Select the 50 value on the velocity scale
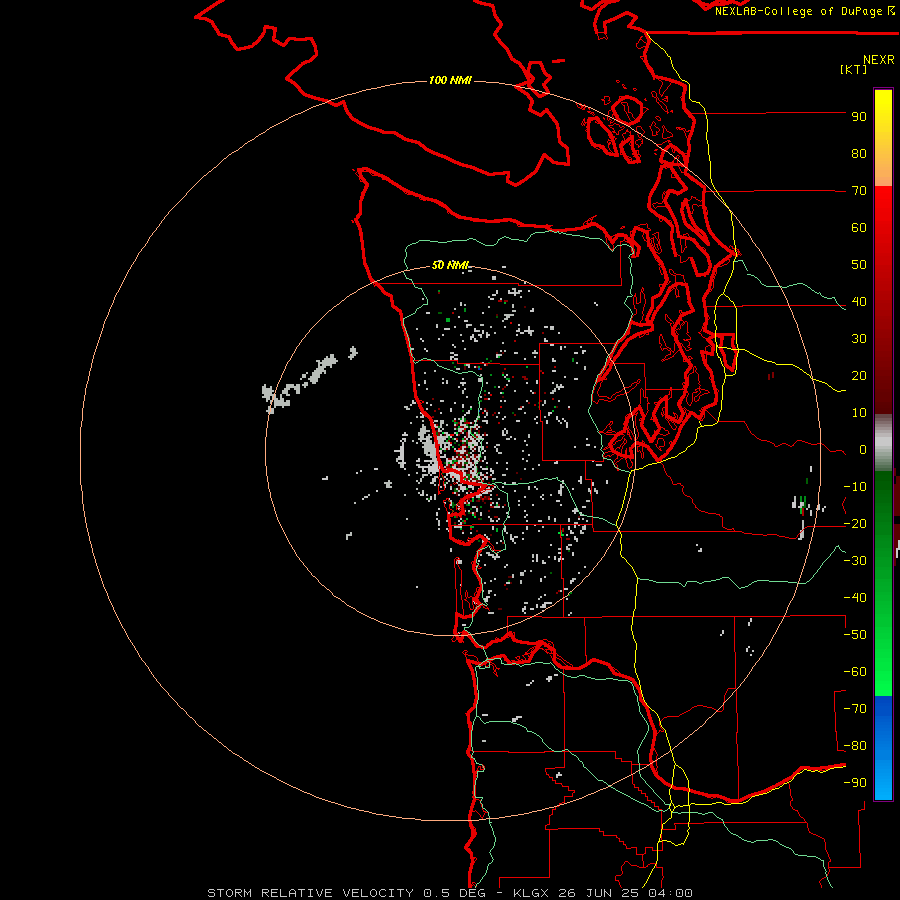Image resolution: width=900 pixels, height=900 pixels. [859, 265]
